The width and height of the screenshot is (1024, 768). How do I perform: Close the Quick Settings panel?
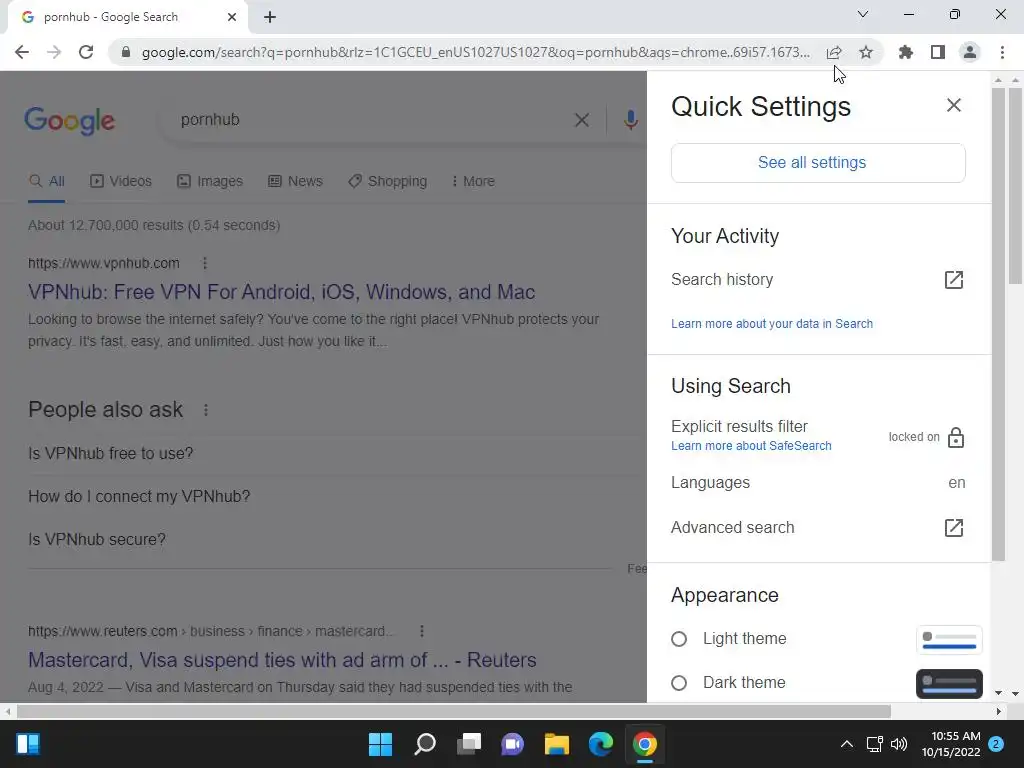point(953,105)
